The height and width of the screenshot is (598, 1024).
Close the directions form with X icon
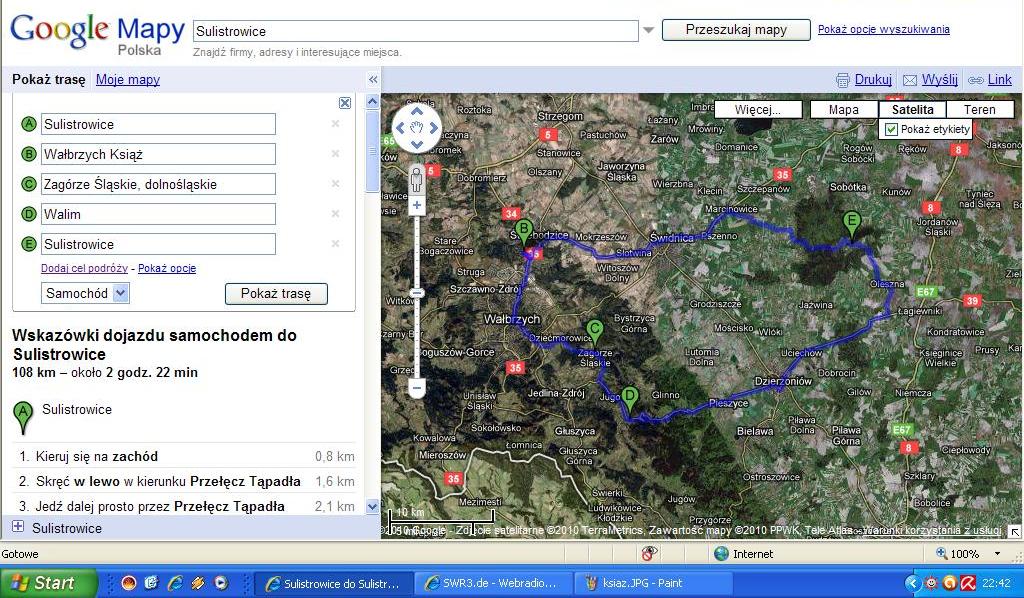(345, 103)
